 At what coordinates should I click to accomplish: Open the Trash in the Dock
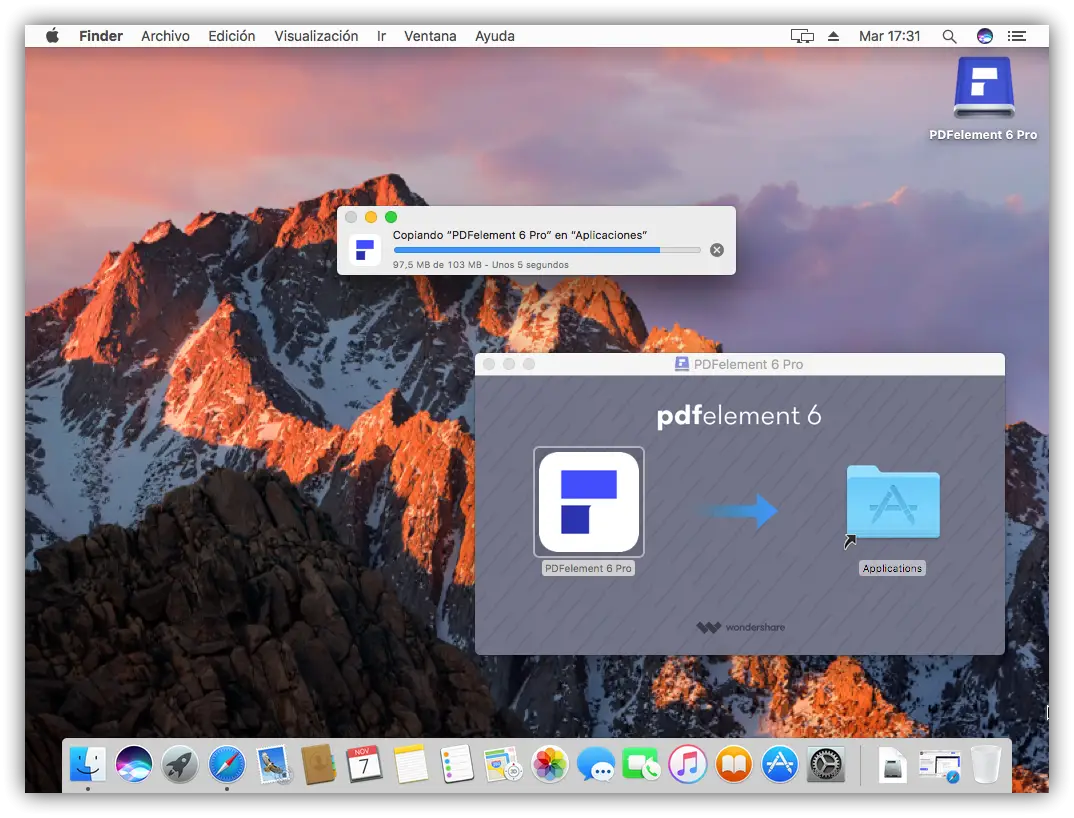(x=986, y=764)
